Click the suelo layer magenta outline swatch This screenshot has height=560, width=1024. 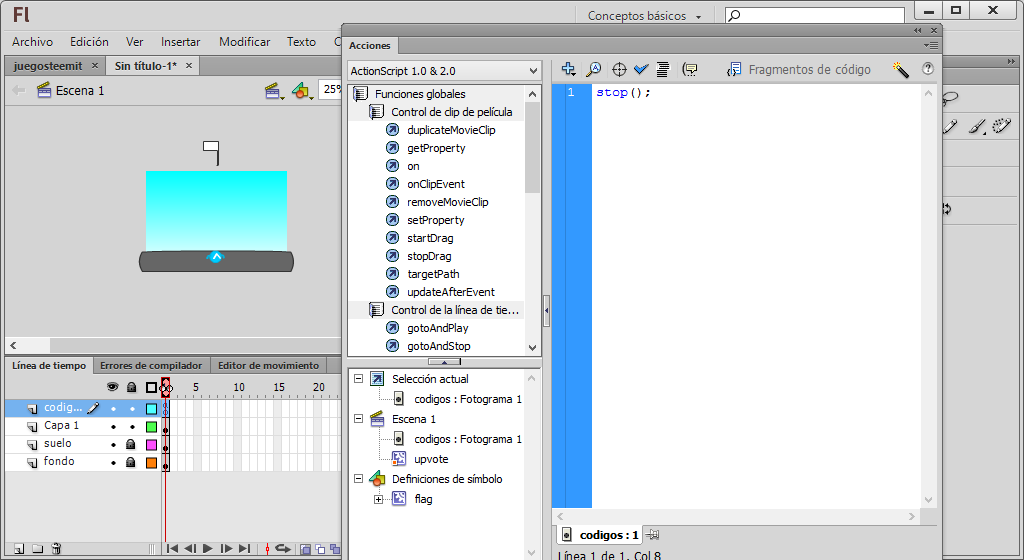151,444
